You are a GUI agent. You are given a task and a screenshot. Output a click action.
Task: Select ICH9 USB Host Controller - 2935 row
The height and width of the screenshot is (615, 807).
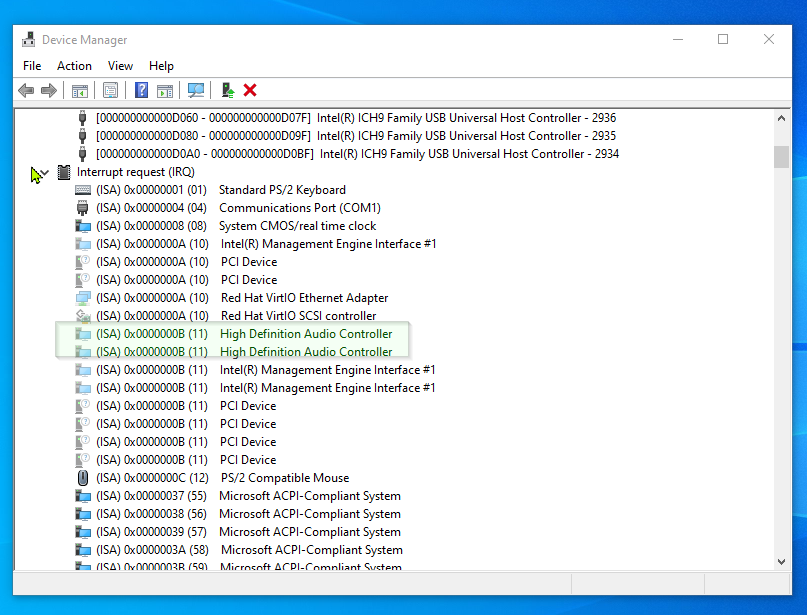click(356, 136)
